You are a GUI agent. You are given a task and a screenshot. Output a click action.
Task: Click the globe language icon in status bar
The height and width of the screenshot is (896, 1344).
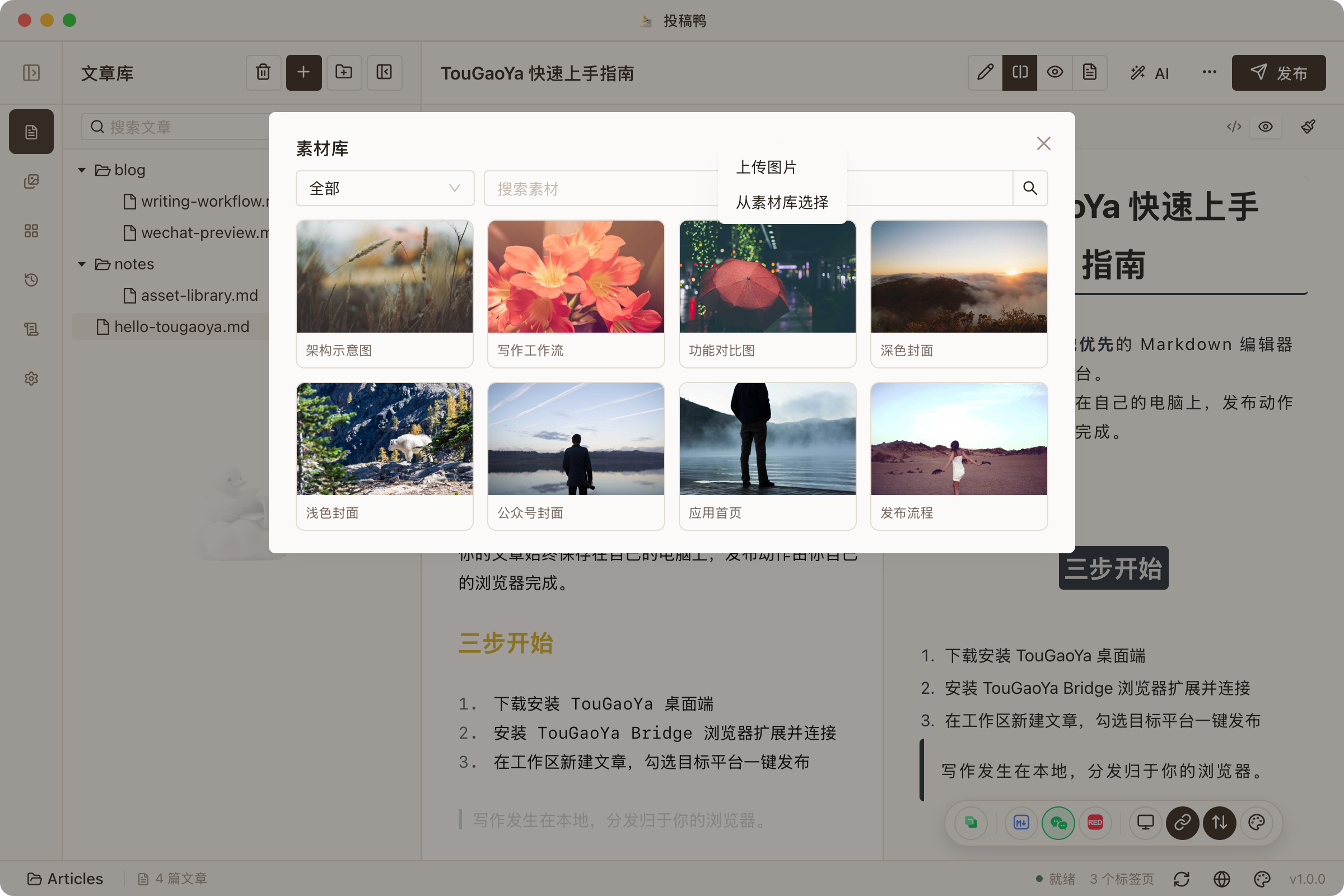pos(1222,879)
